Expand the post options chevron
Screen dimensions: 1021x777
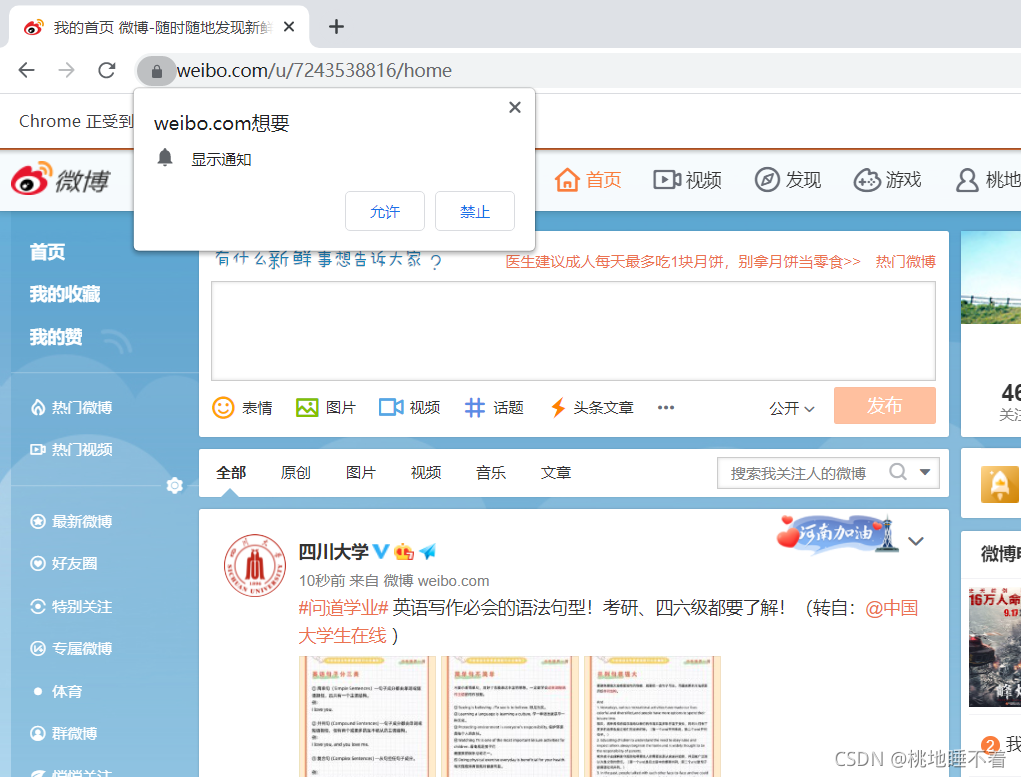point(916,541)
